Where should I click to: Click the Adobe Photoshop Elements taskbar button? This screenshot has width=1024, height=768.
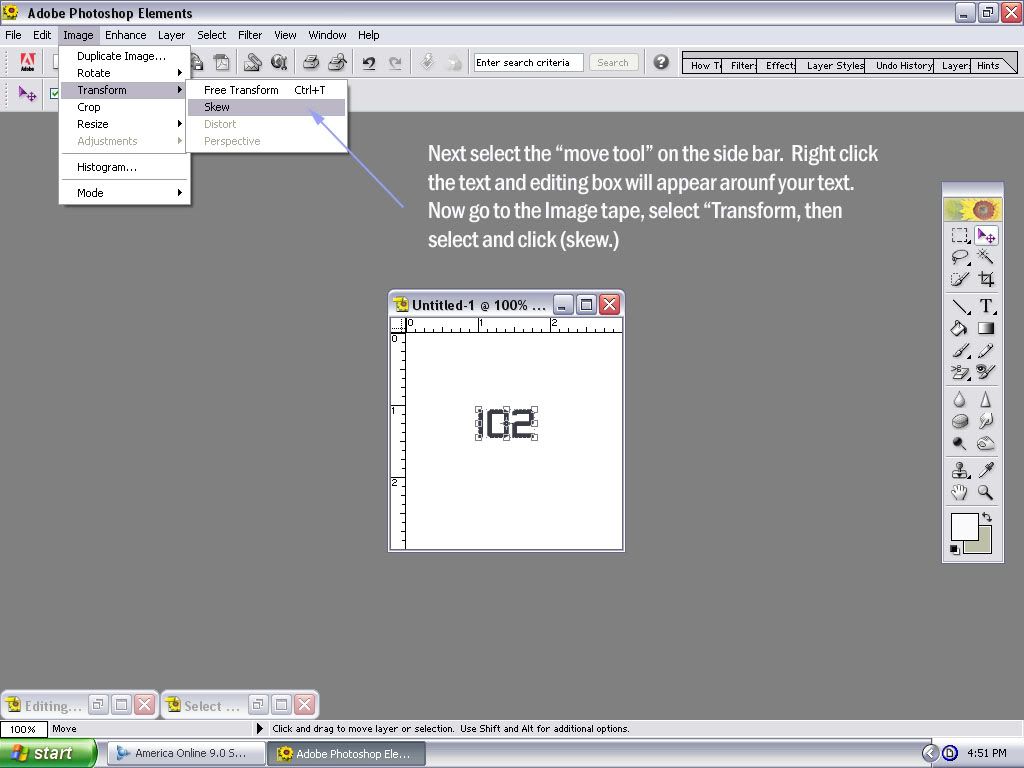pyautogui.click(x=346, y=754)
